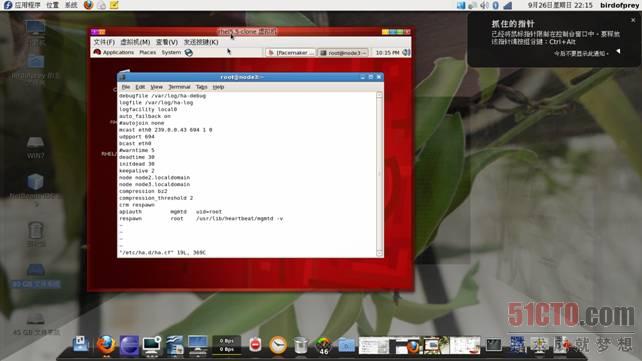Click the 'keepalive 2' line
The image size is (642, 361).
pyautogui.click(x=137, y=171)
